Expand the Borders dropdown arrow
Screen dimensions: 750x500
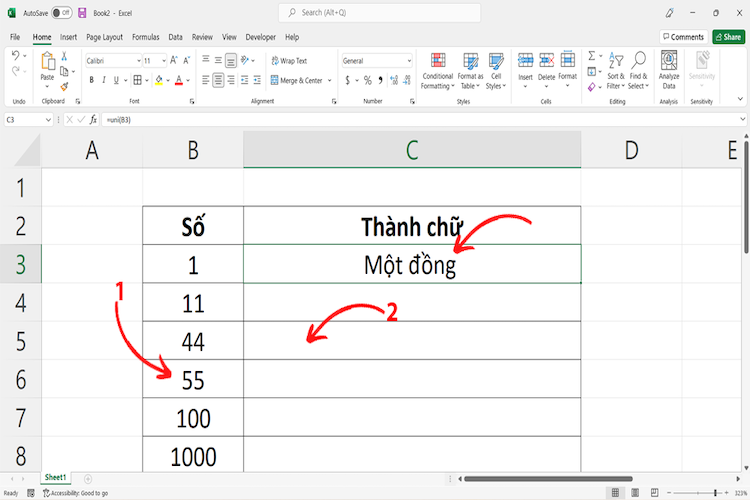pos(147,80)
